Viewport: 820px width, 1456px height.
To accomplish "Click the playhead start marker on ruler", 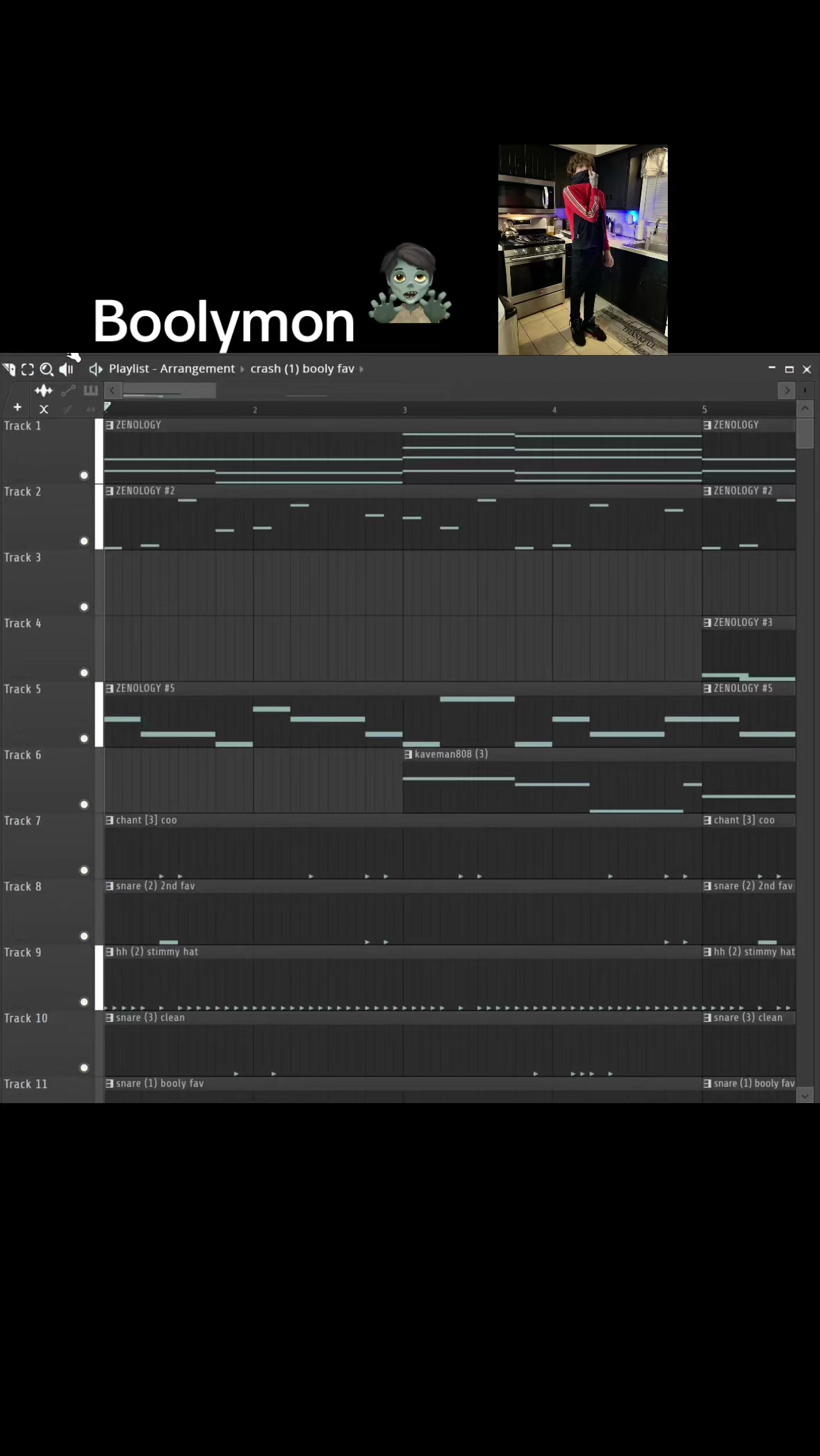I will click(x=108, y=406).
